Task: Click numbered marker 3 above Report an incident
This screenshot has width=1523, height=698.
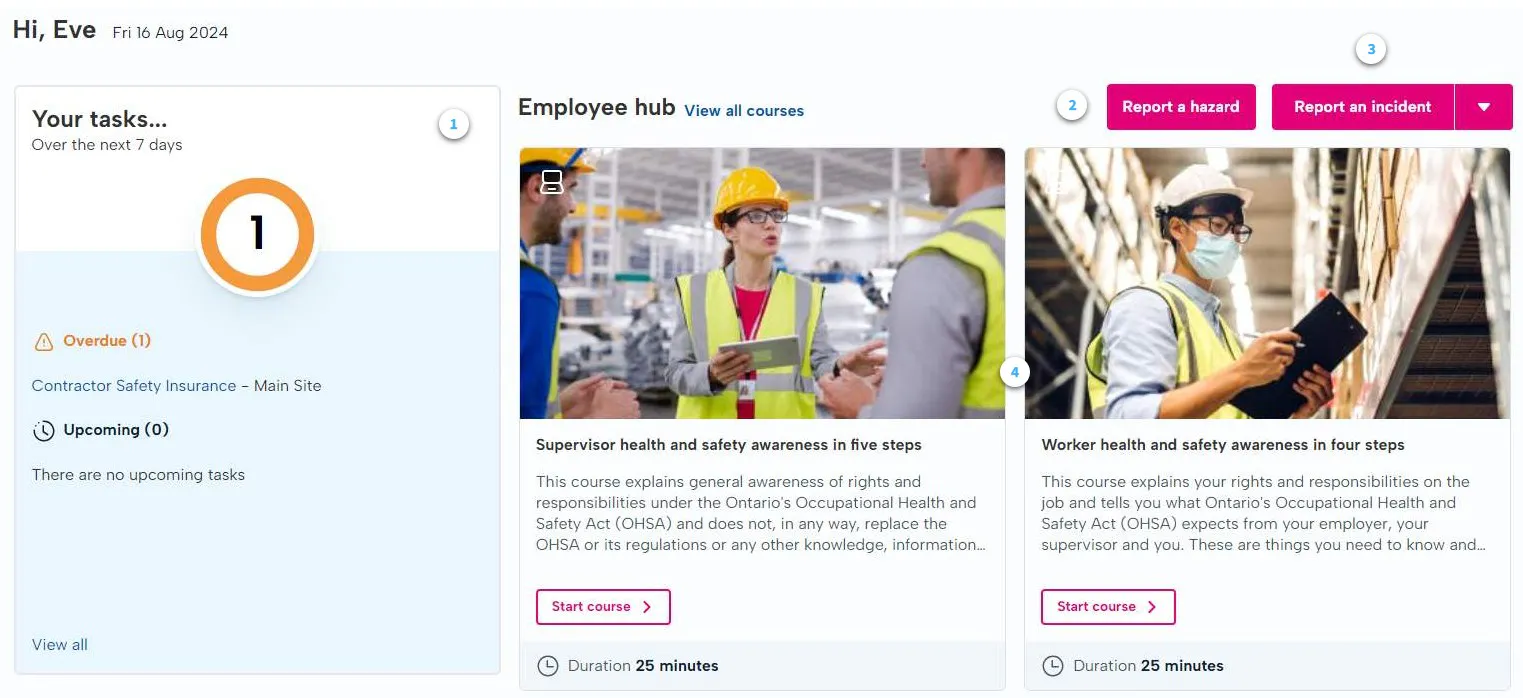Action: click(1370, 49)
